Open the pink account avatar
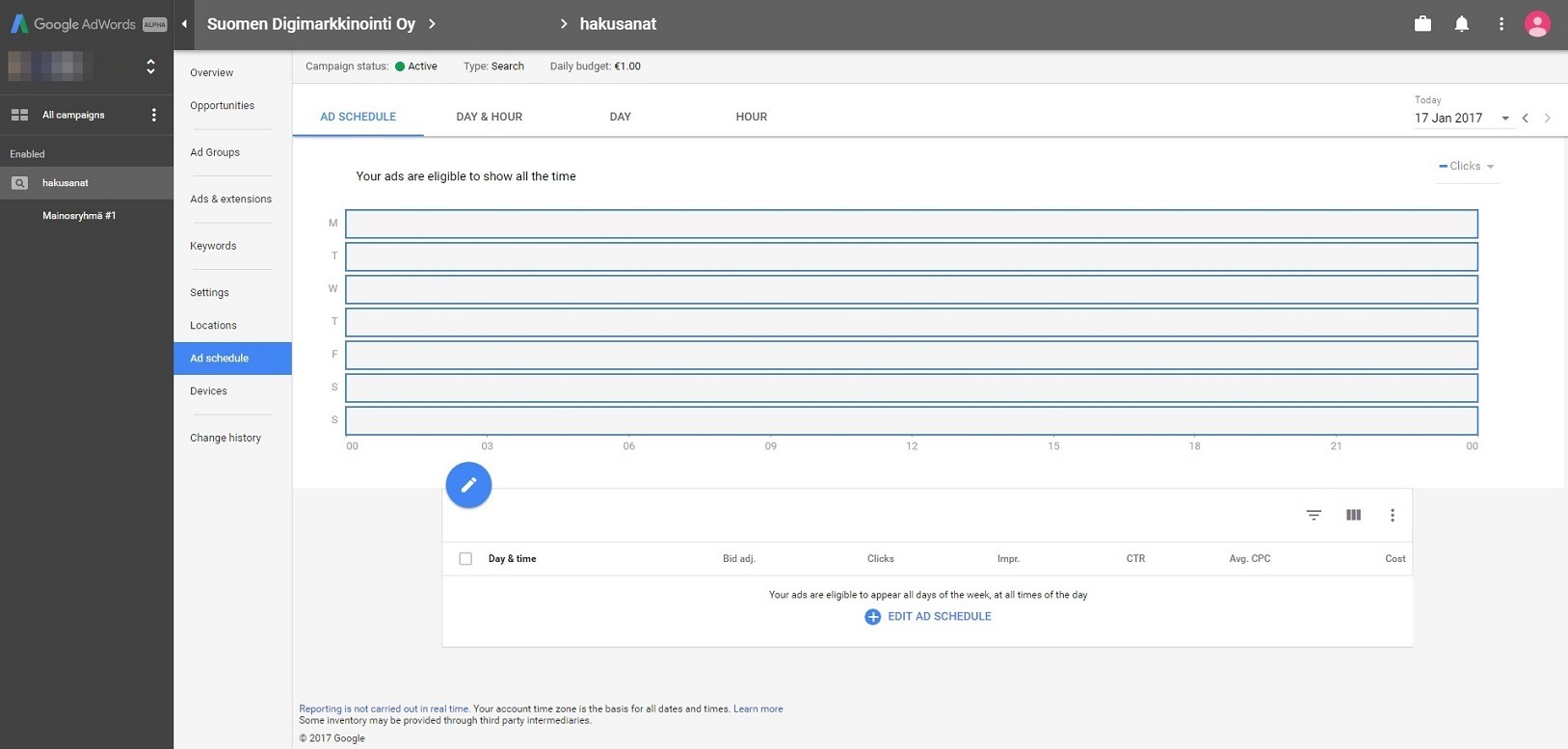The image size is (1568, 749). coord(1537,24)
